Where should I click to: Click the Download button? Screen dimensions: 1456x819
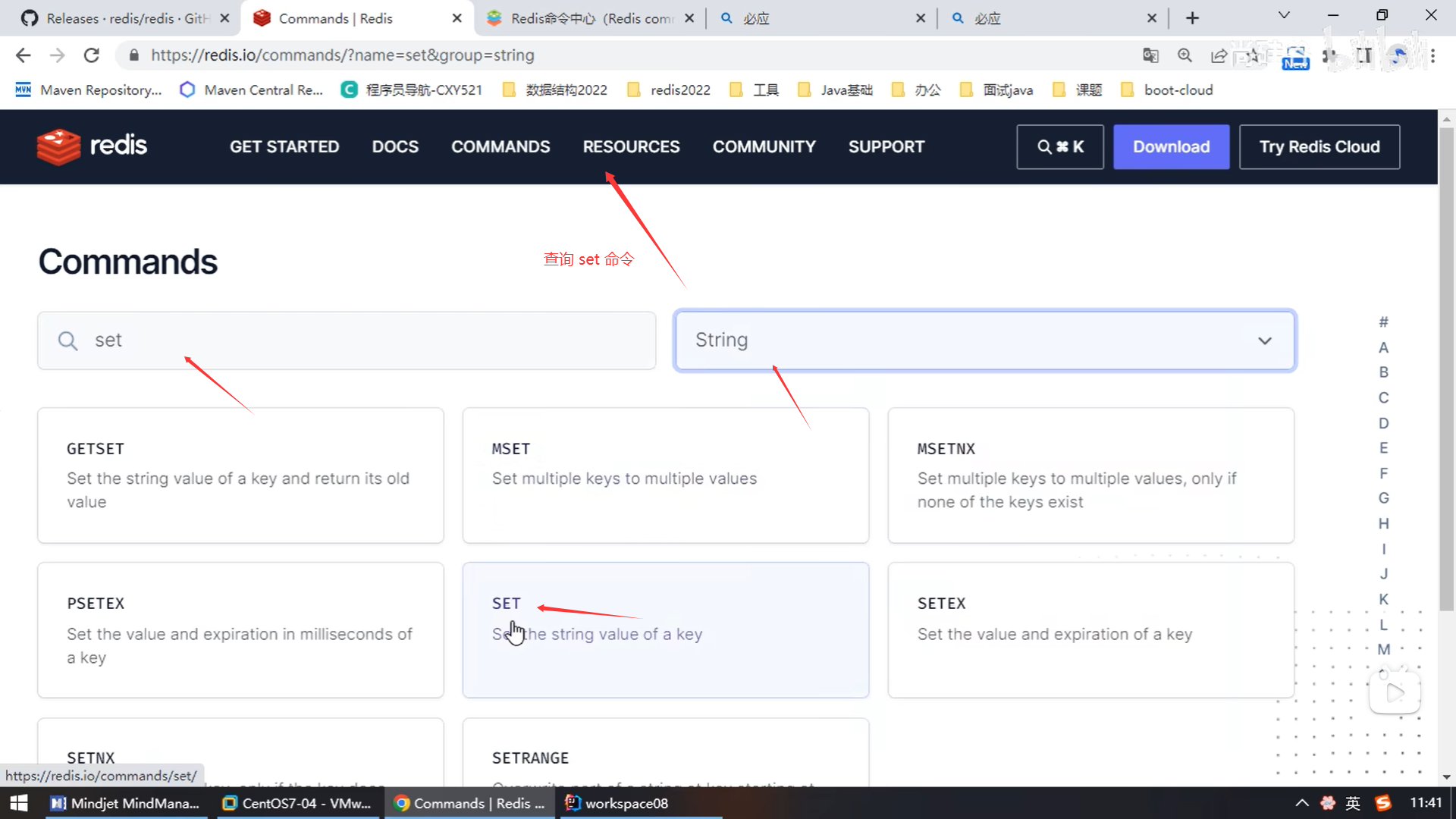click(1171, 146)
